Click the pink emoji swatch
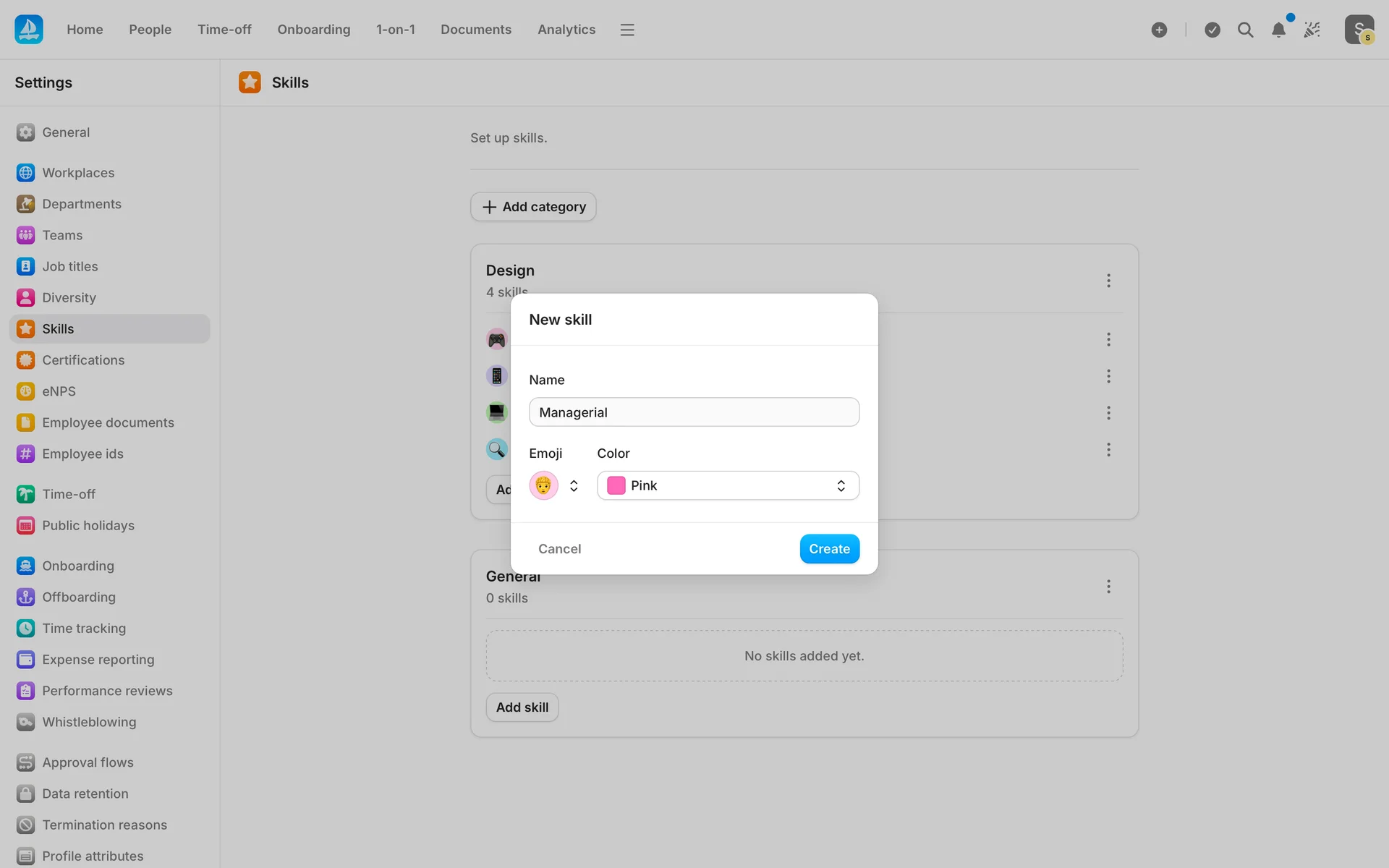The image size is (1389, 868). tap(543, 485)
